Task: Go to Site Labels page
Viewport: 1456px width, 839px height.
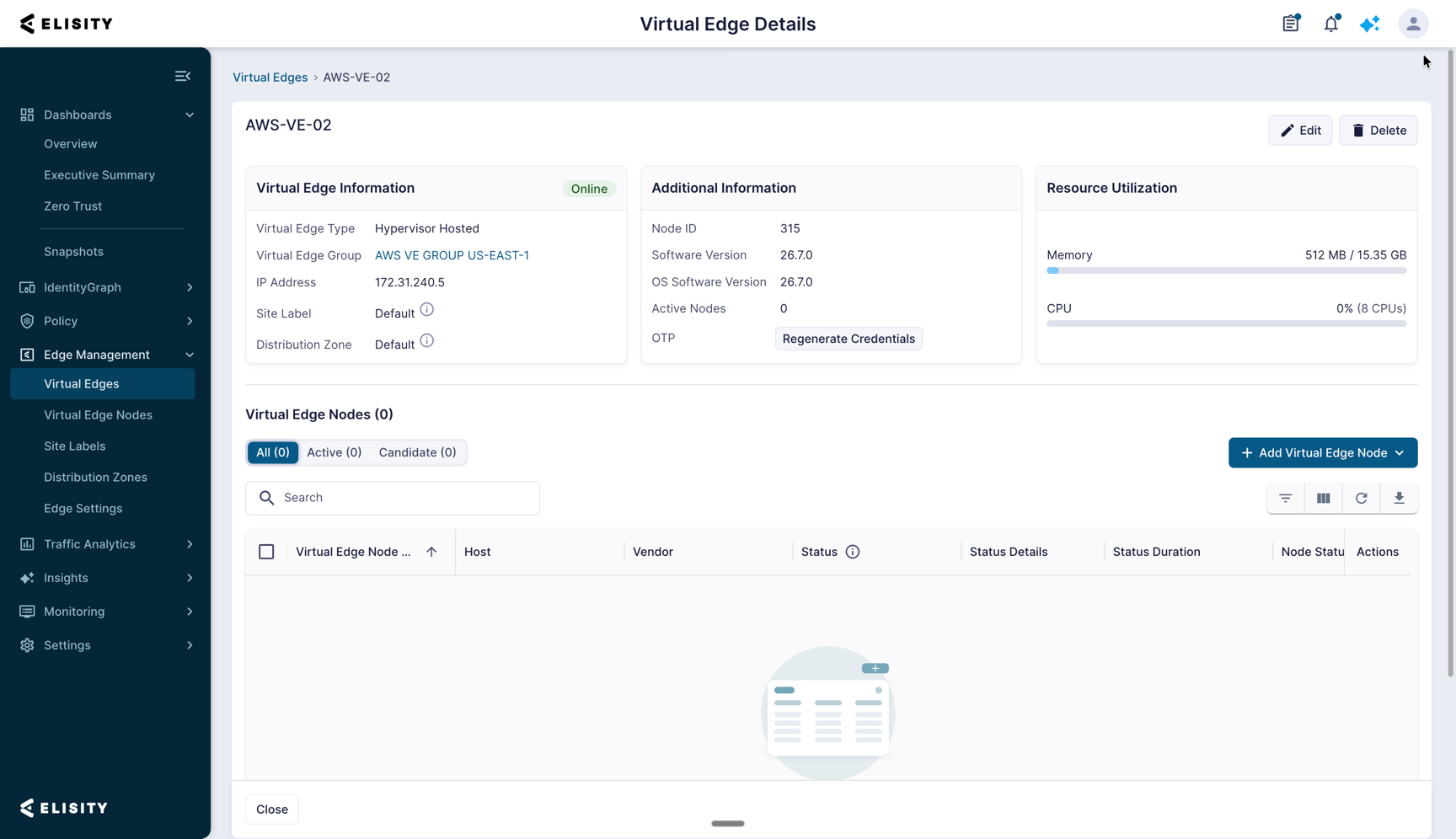Action: (x=74, y=446)
